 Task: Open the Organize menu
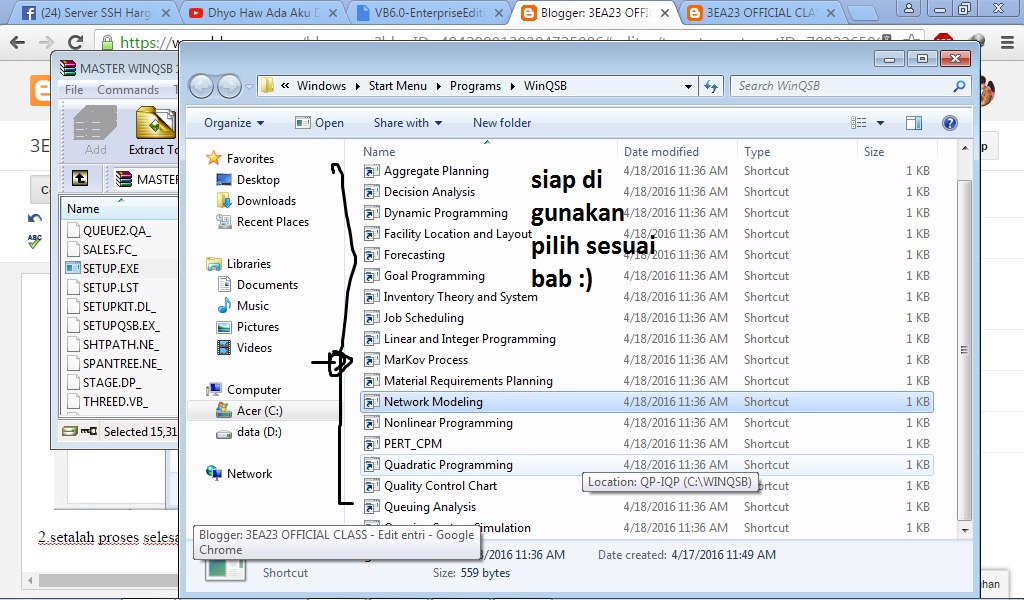tap(234, 123)
